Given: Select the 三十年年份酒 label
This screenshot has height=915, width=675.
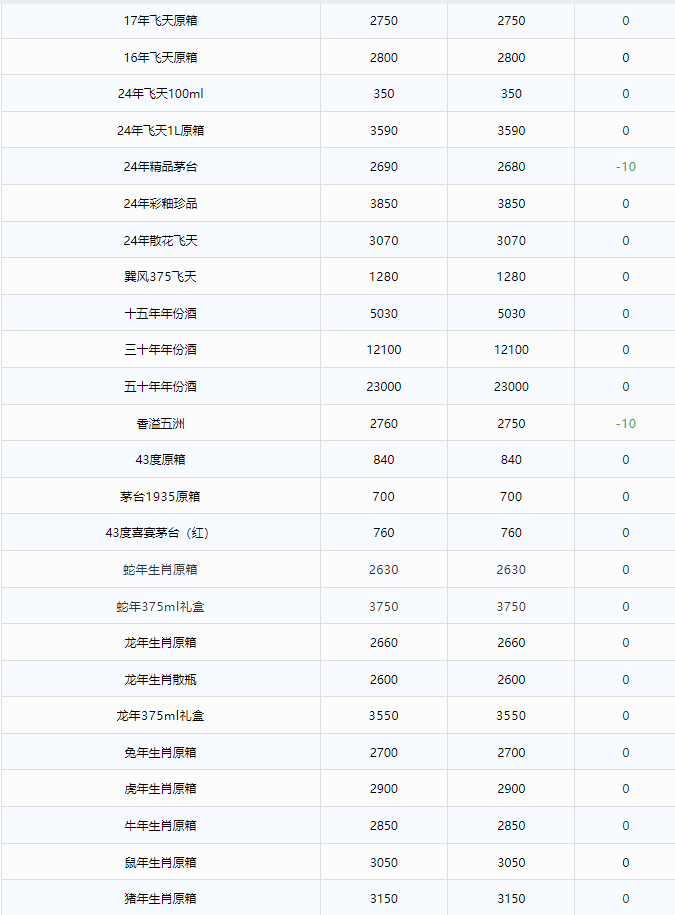Looking at the screenshot, I should coord(160,349).
